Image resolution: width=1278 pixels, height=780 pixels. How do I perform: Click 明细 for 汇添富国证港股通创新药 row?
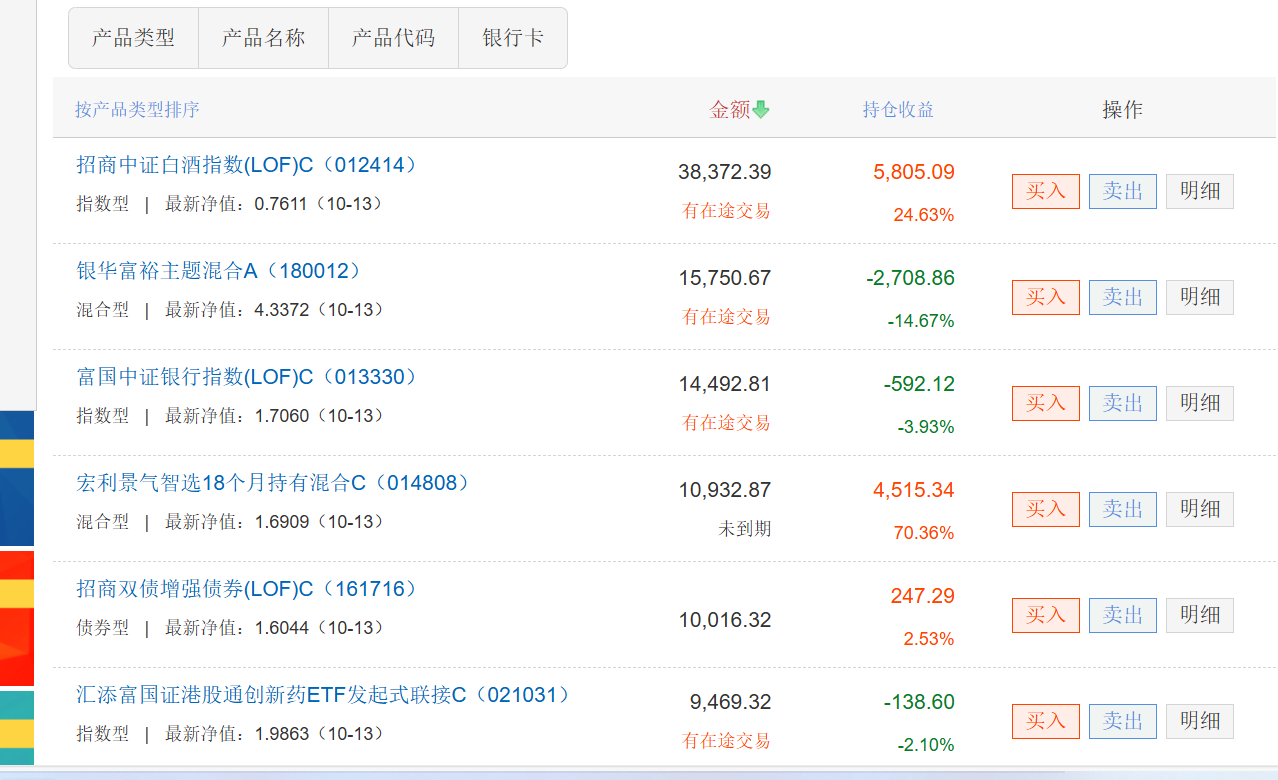pos(1200,721)
